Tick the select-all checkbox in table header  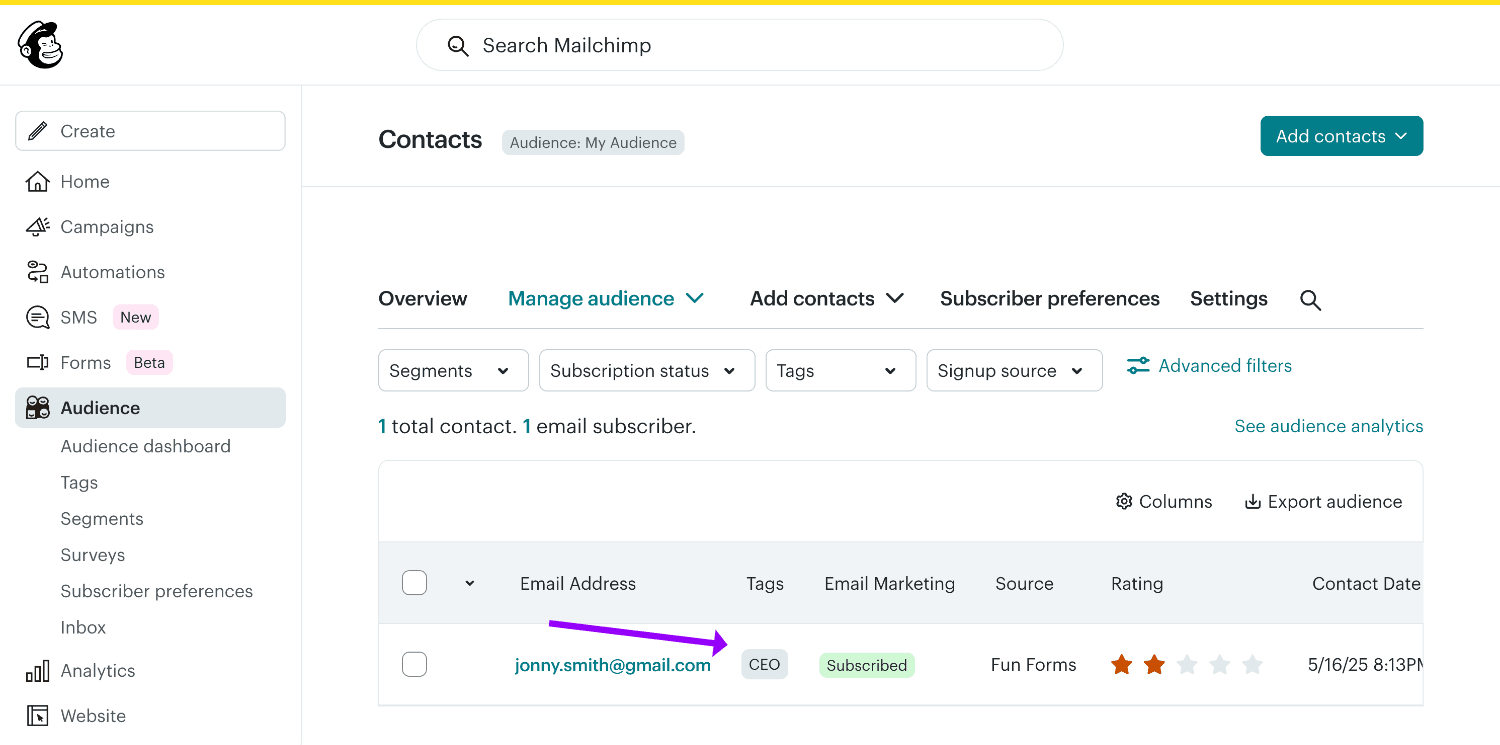point(414,583)
